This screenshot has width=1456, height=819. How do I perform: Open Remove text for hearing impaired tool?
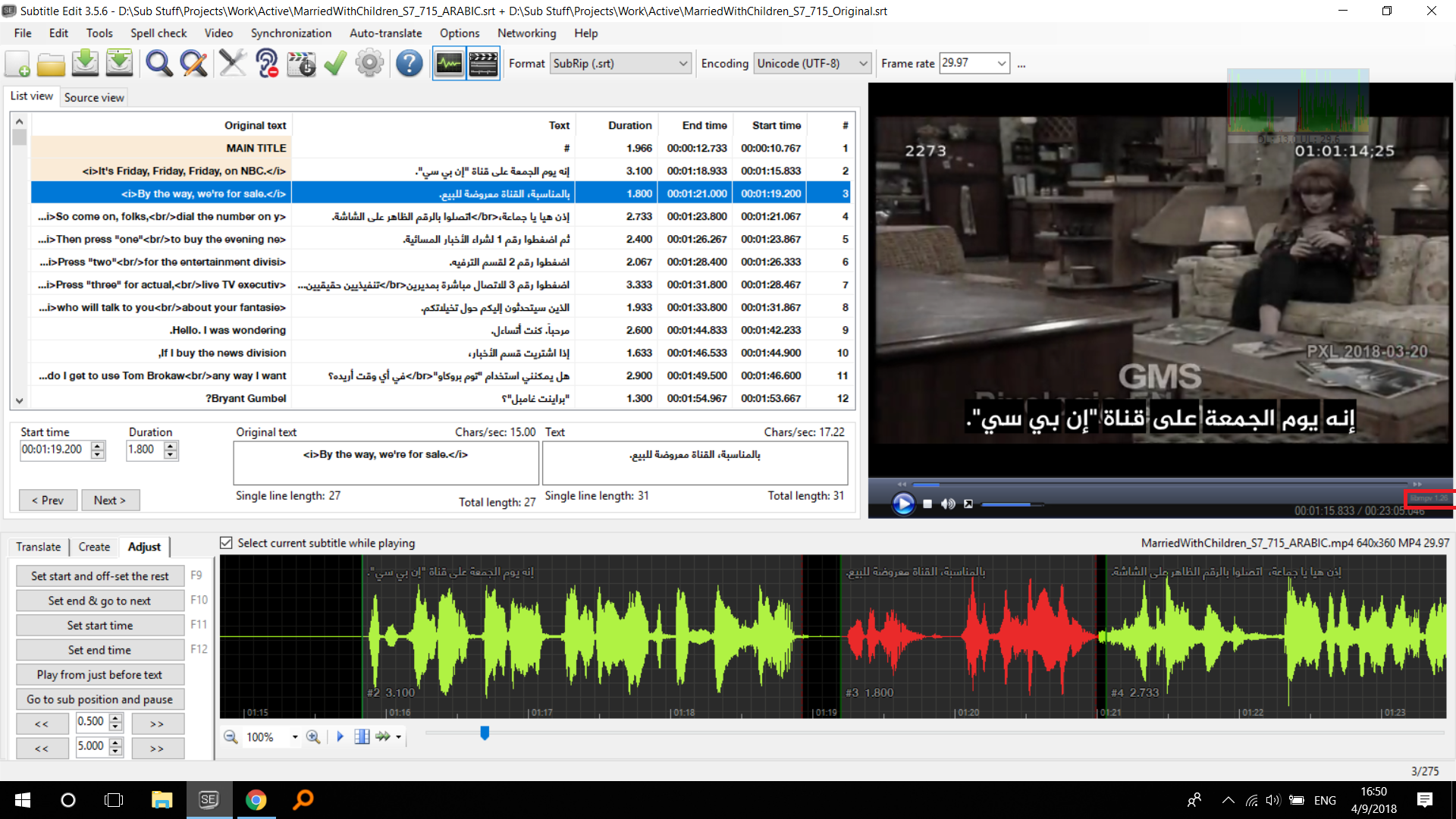(x=267, y=64)
